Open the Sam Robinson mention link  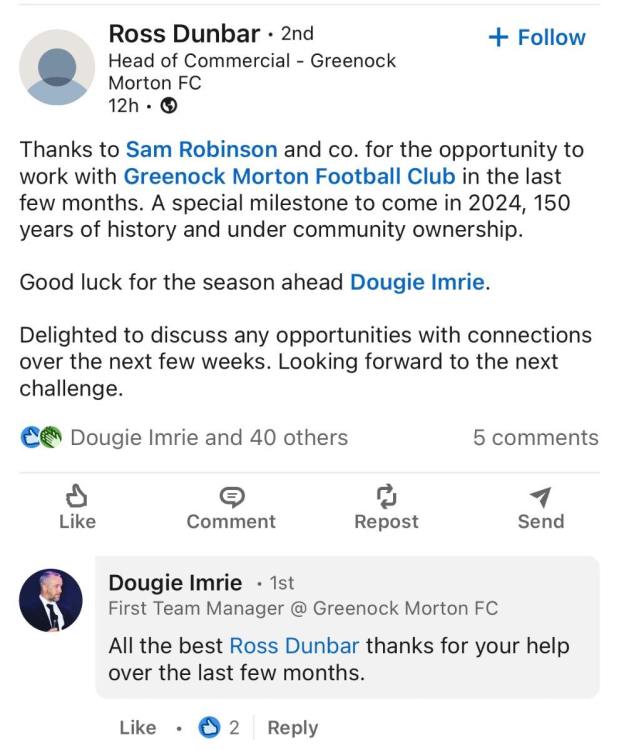point(201,150)
